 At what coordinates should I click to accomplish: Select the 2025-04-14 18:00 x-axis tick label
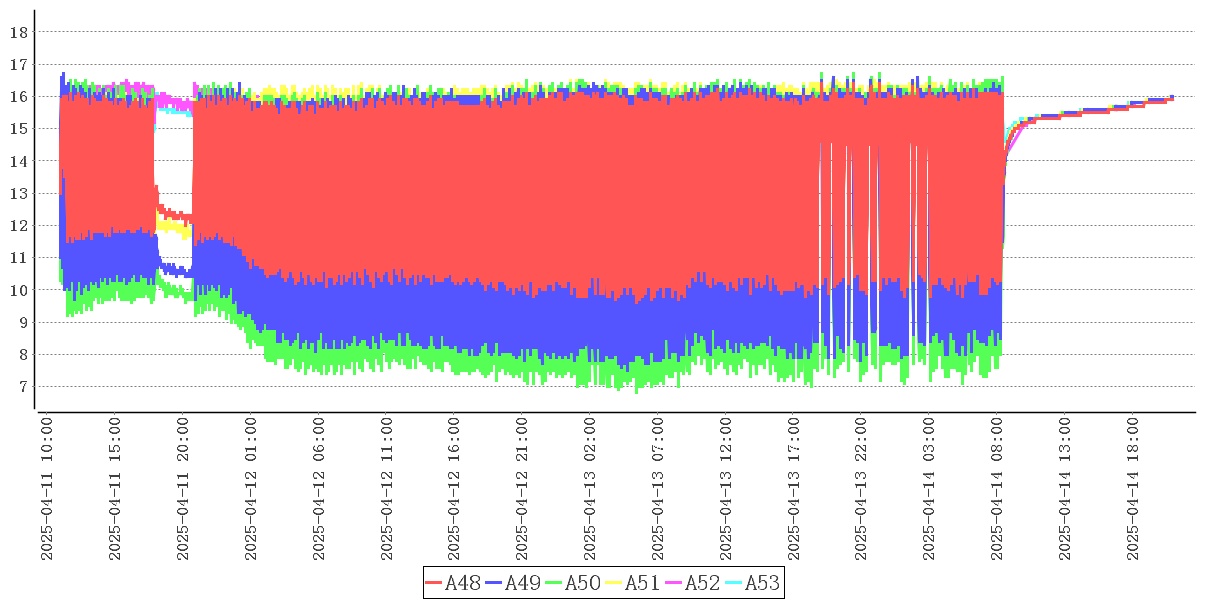pyautogui.click(x=1134, y=490)
